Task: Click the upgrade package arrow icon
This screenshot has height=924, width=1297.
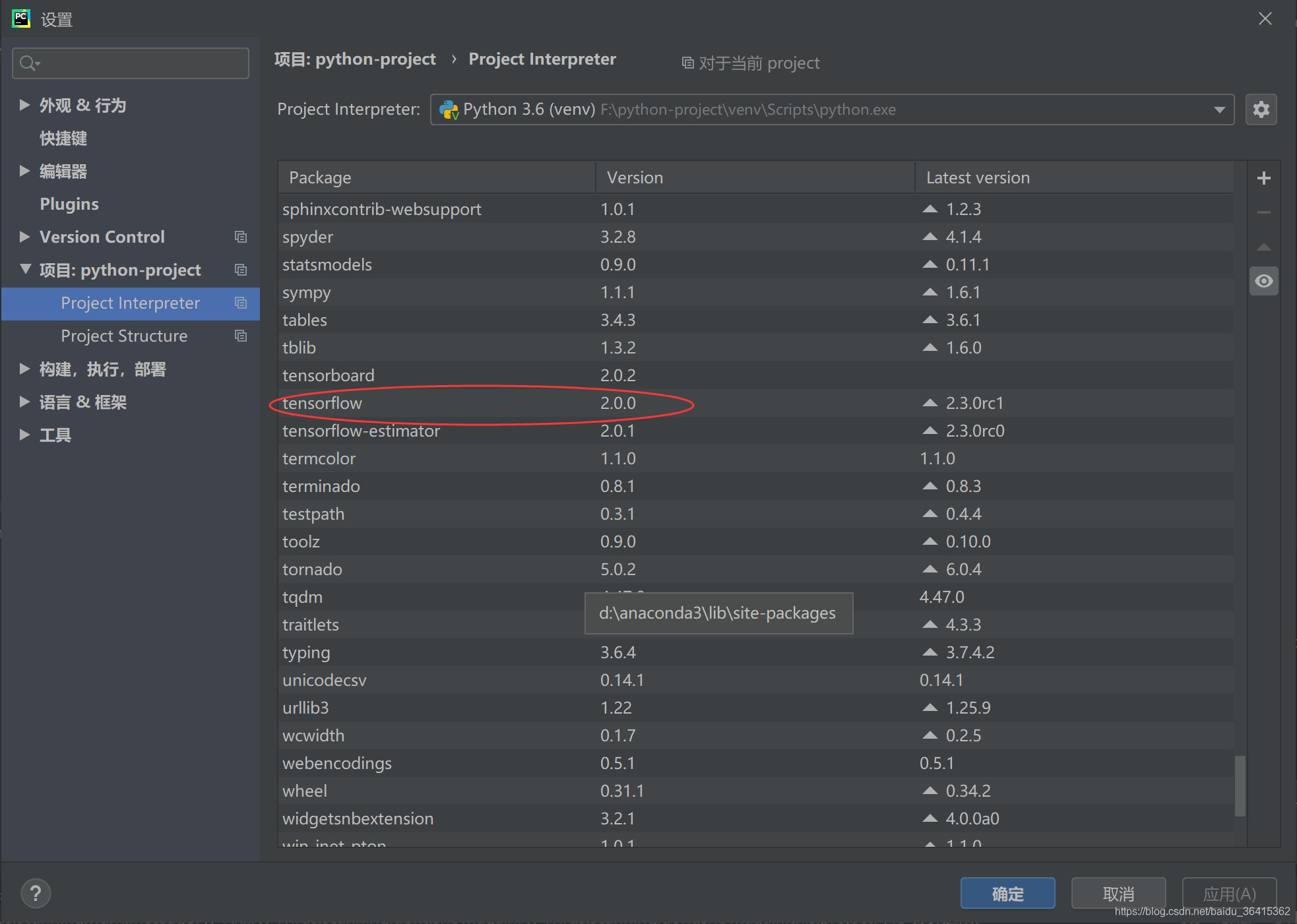Action: [x=1263, y=247]
